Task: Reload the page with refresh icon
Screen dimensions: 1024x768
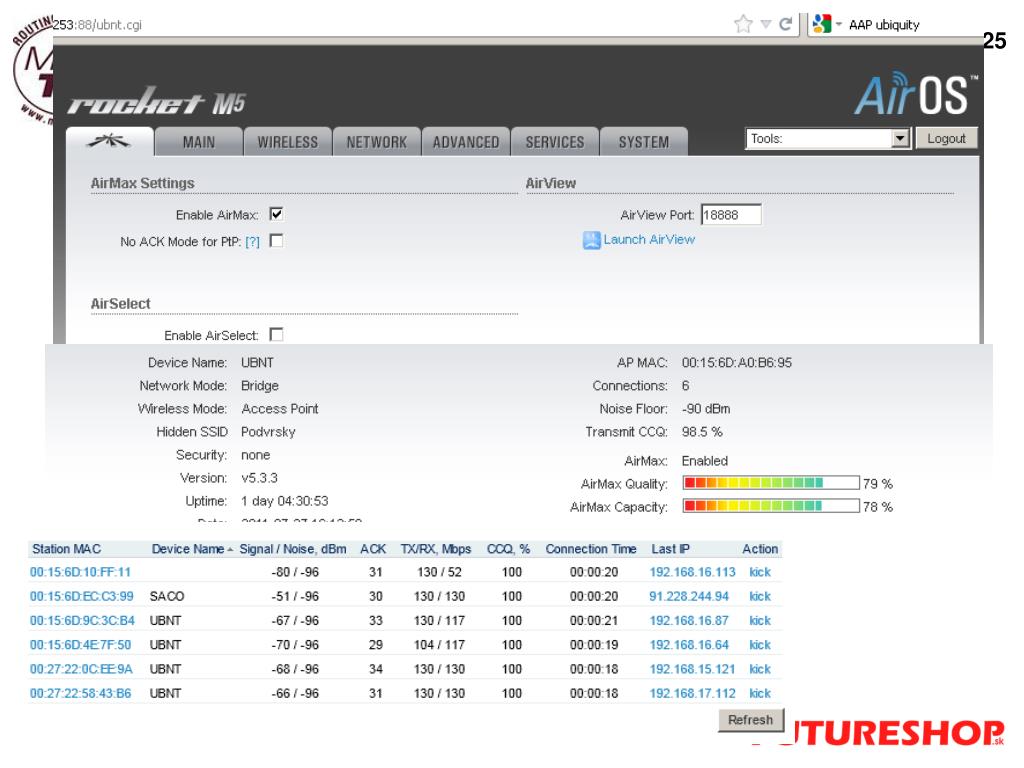Action: pos(786,25)
